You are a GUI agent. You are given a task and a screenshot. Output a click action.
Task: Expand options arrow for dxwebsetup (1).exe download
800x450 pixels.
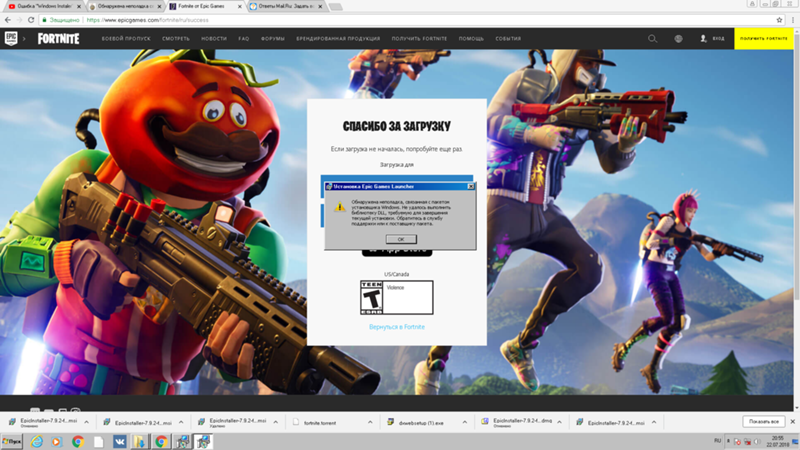464,422
